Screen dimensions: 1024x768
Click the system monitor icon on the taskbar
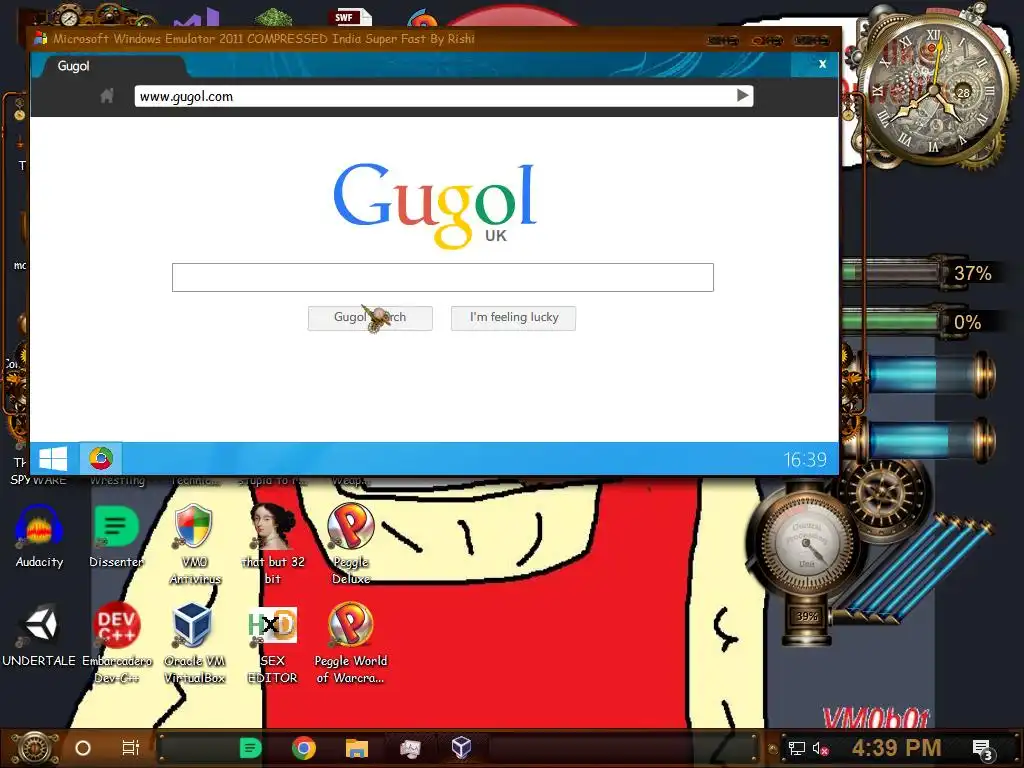pos(409,748)
